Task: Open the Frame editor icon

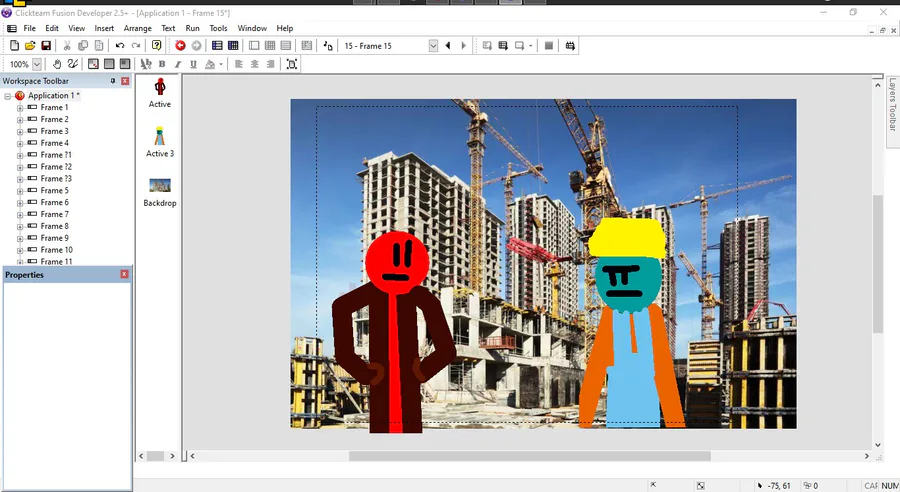Action: click(254, 45)
